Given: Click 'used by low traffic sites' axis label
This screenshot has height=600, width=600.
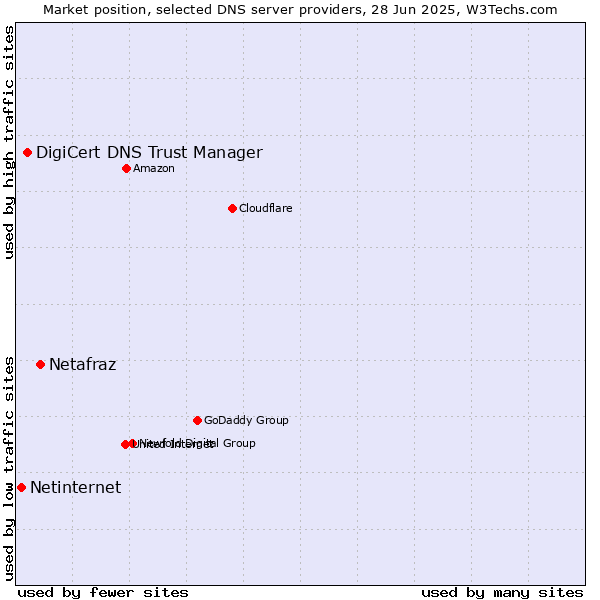Looking at the screenshot, I should (x=9, y=469).
